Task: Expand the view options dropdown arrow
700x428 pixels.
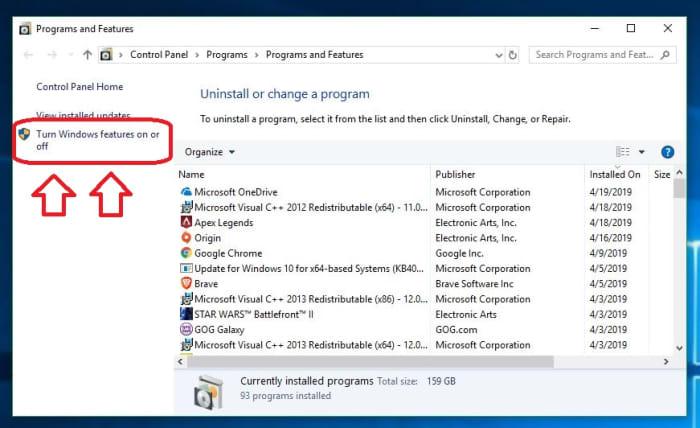Action: (642, 152)
